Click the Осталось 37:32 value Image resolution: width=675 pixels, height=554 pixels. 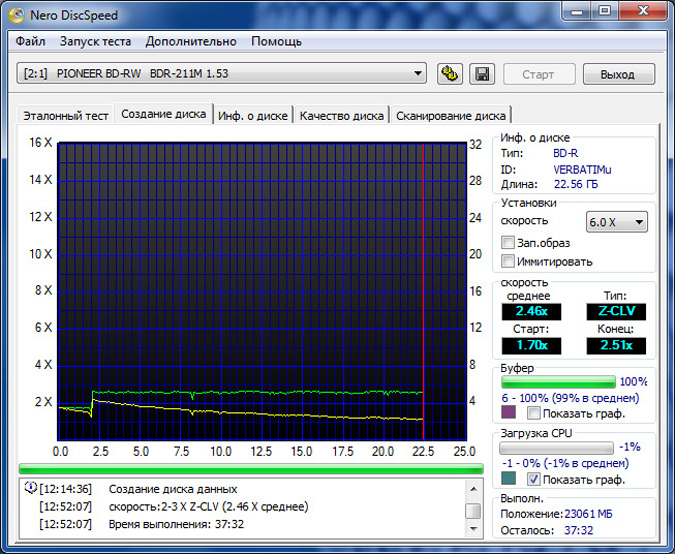pyautogui.click(x=579, y=530)
